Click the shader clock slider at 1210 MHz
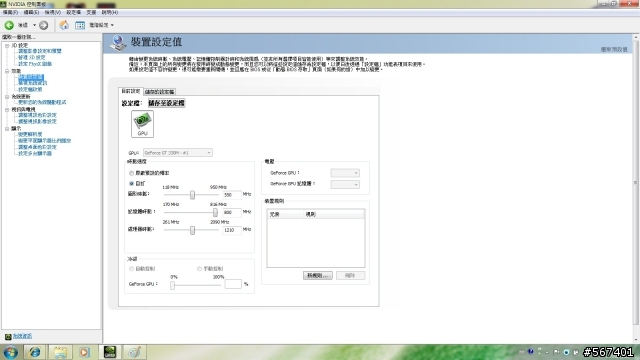The image size is (640, 360). pos(192,230)
